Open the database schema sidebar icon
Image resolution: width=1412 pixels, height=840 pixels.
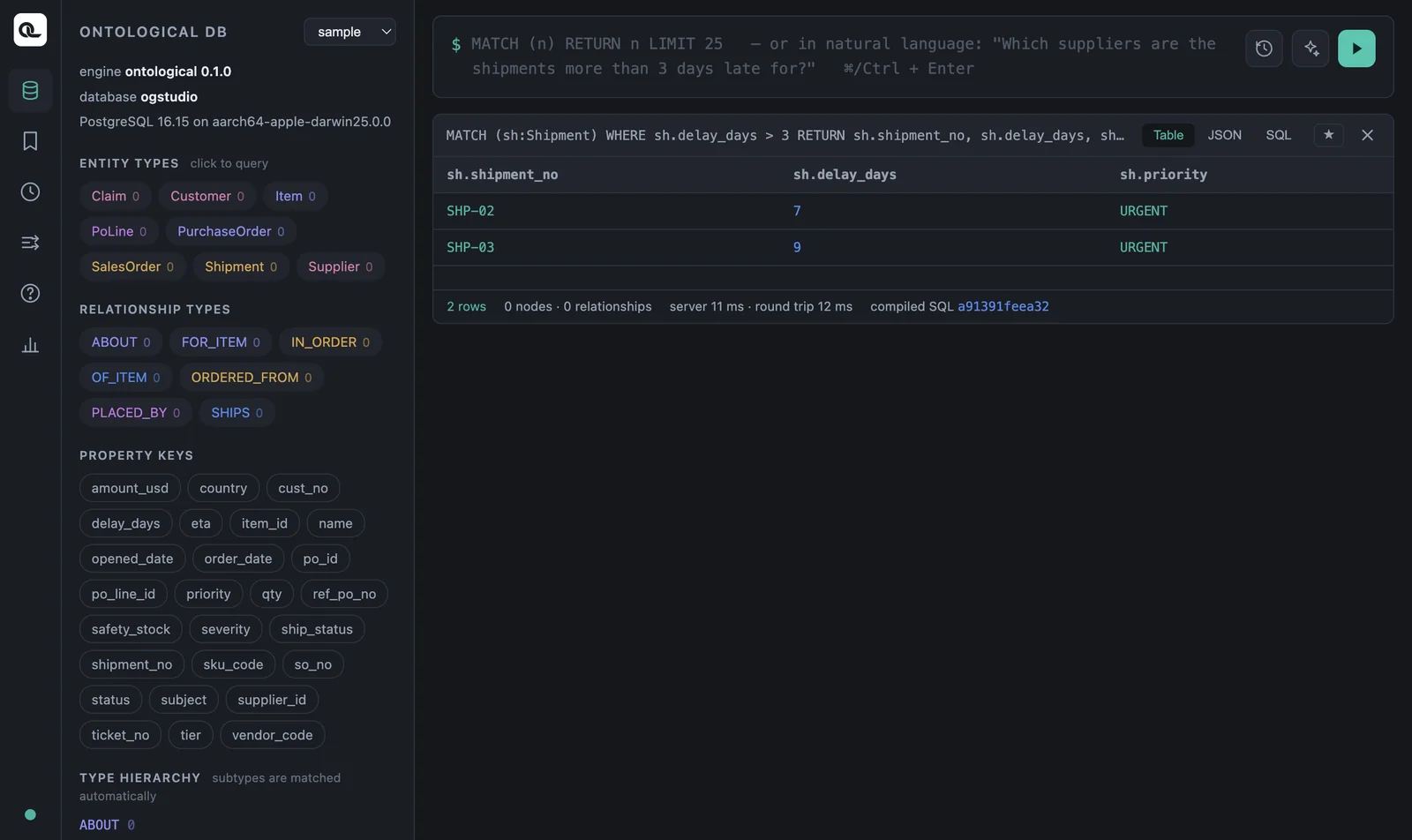pos(30,90)
